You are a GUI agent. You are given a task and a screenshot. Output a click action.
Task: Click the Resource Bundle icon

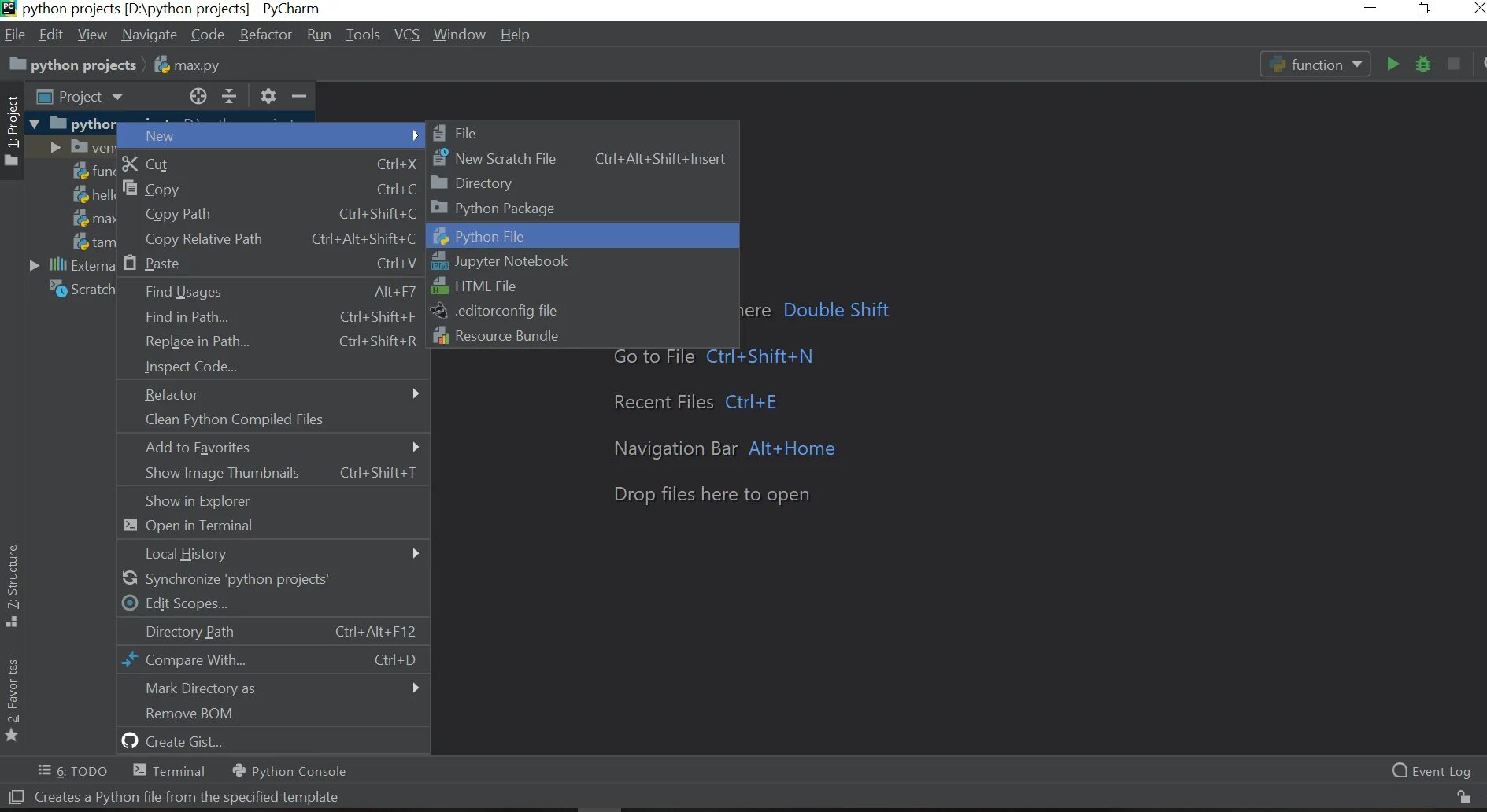(440, 336)
